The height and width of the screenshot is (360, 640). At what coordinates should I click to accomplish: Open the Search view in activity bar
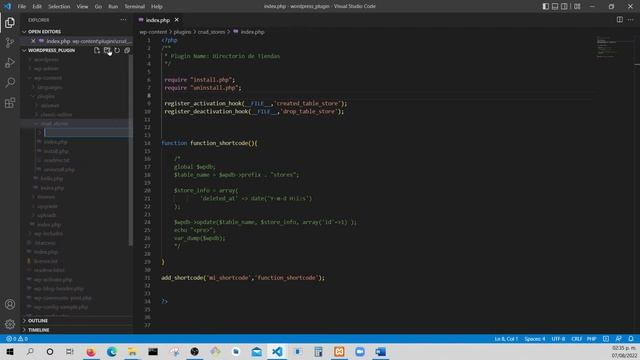pos(10,83)
